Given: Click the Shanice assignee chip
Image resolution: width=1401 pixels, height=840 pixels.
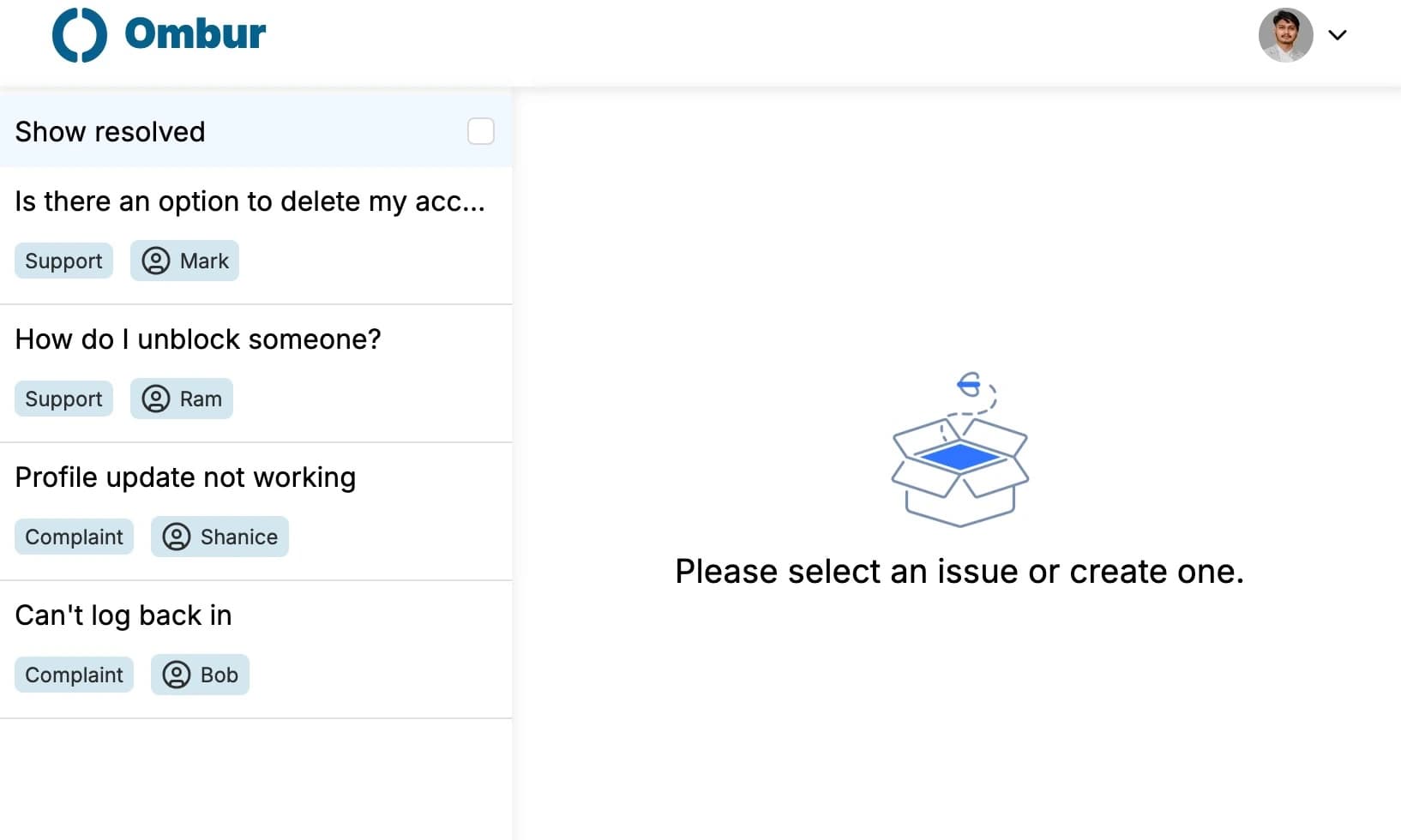Looking at the screenshot, I should pyautogui.click(x=219, y=537).
